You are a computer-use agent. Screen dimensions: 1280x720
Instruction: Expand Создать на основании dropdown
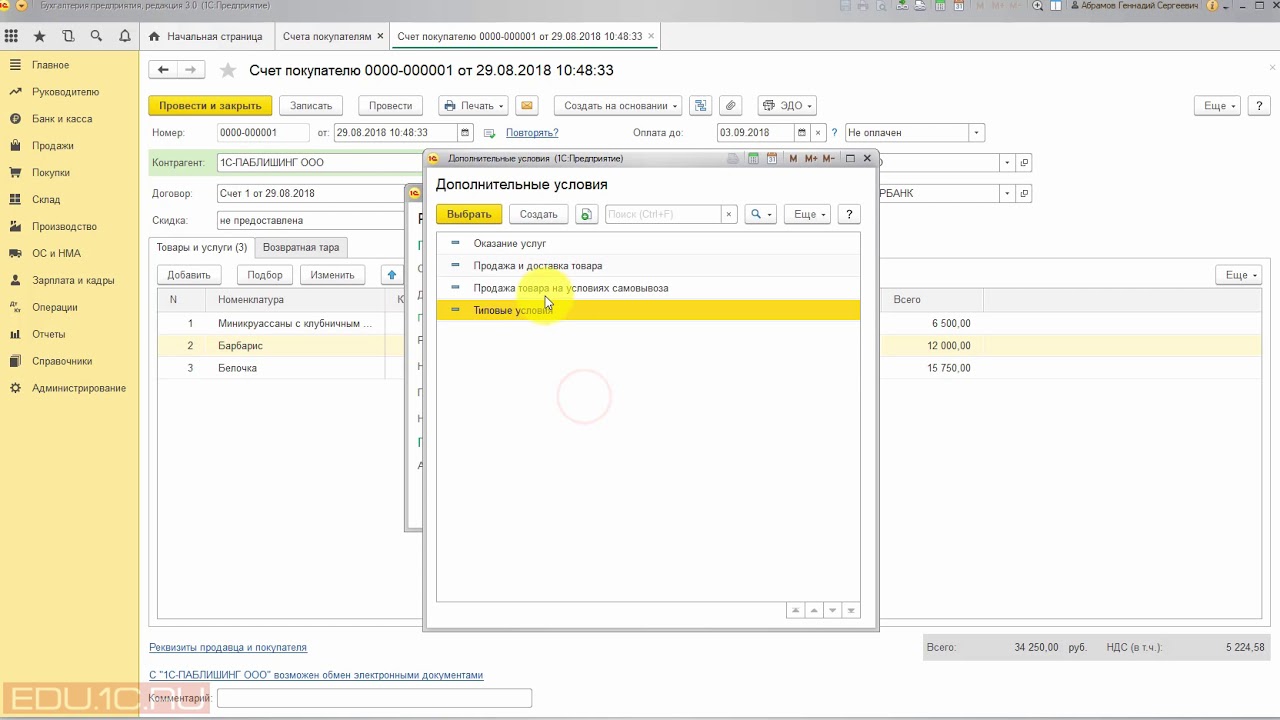pyautogui.click(x=618, y=105)
